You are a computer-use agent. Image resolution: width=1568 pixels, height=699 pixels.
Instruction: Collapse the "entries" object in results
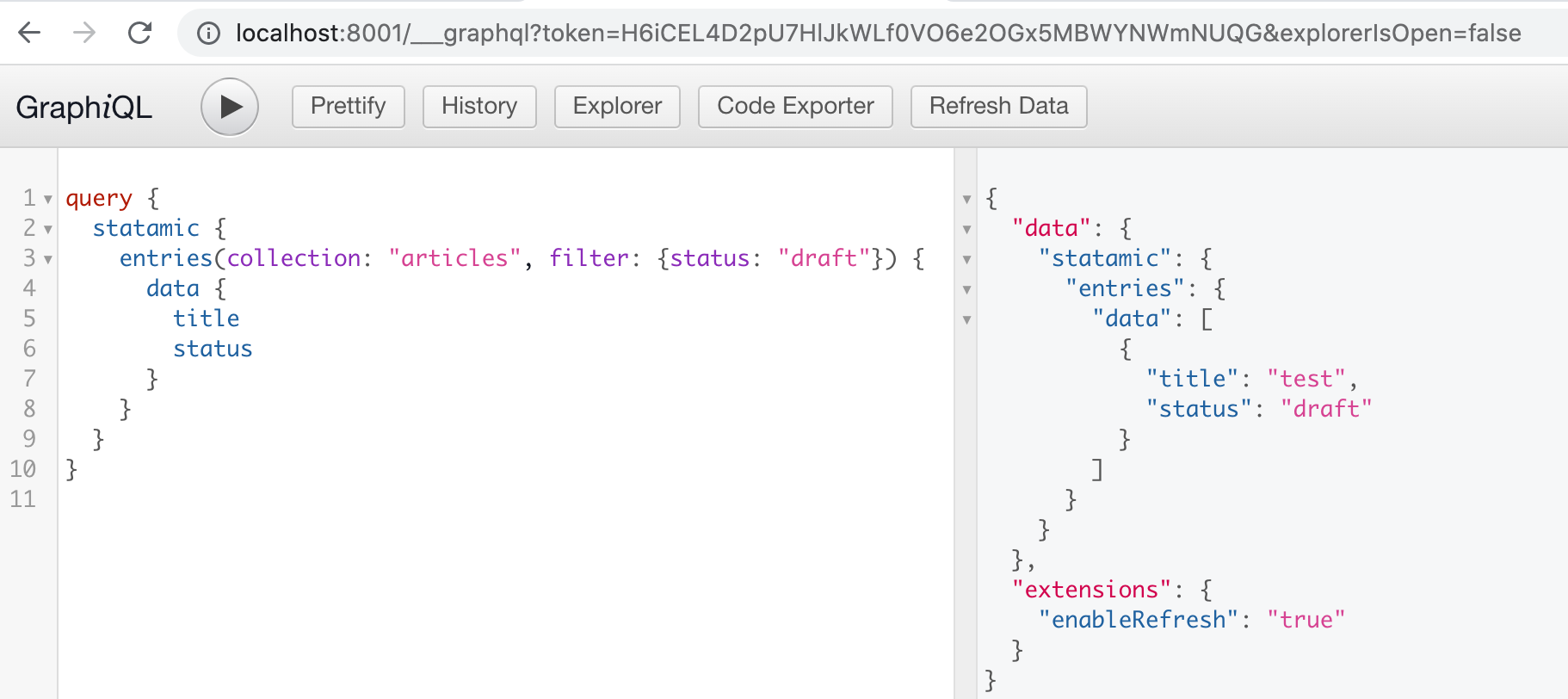tap(966, 290)
